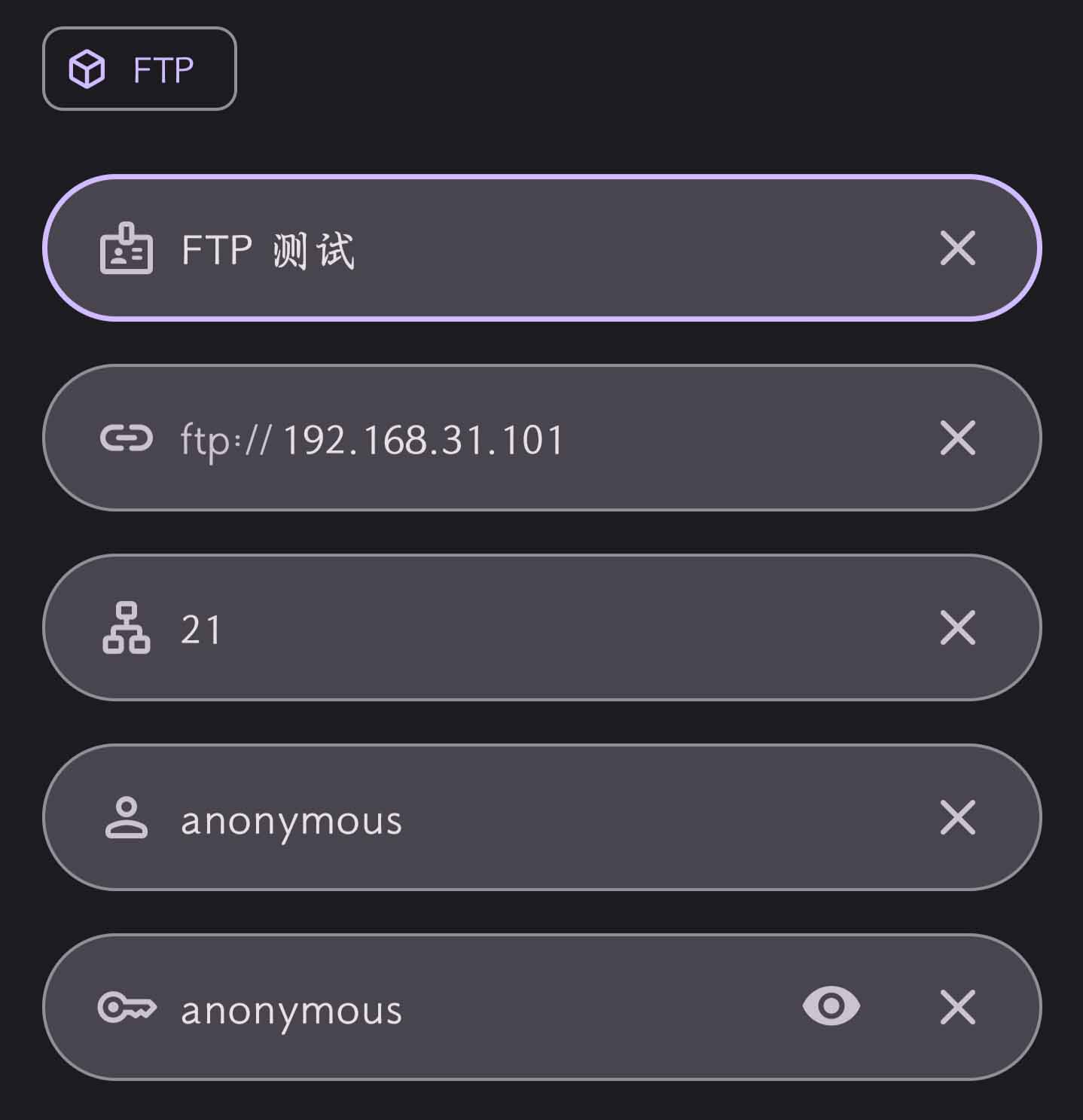Click the ID badge icon in the name field
This screenshot has width=1083, height=1120.
pos(127,248)
